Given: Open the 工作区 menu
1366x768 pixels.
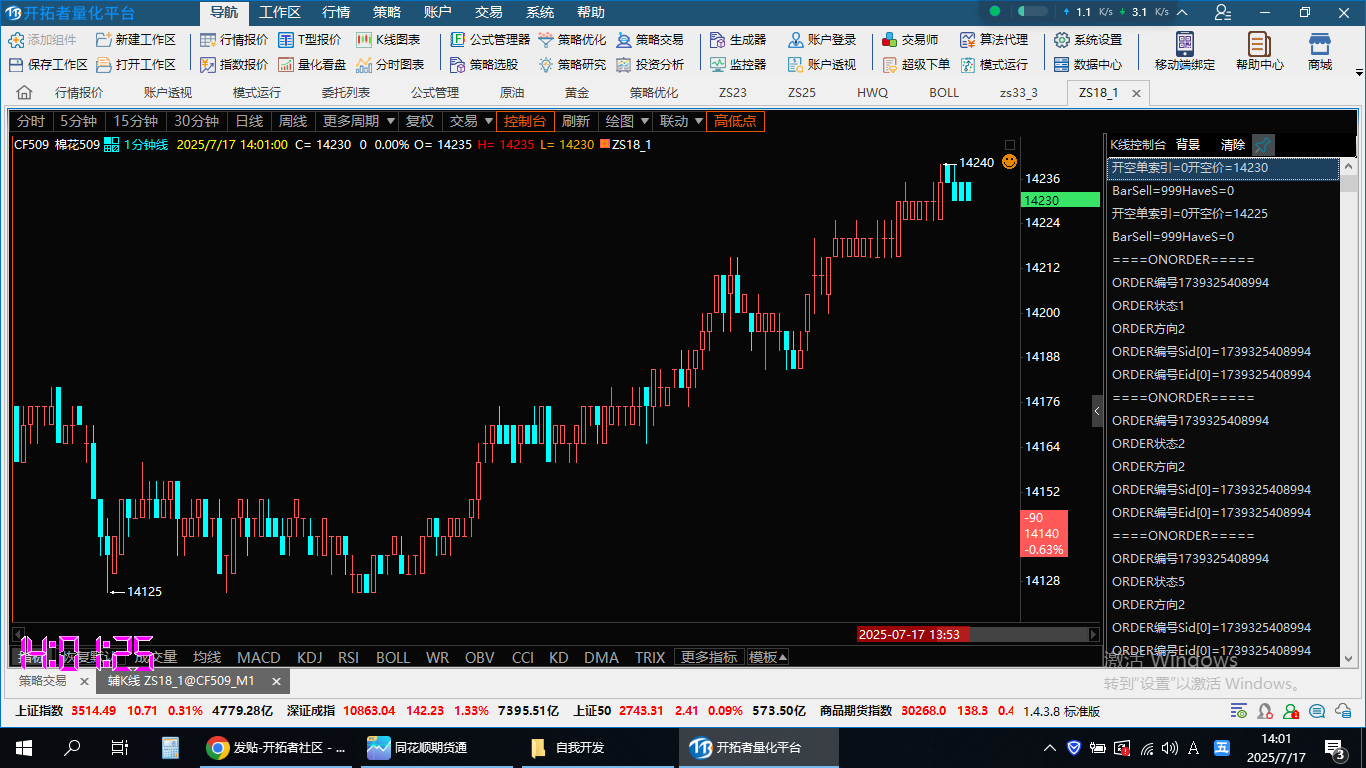Looking at the screenshot, I should pos(280,12).
